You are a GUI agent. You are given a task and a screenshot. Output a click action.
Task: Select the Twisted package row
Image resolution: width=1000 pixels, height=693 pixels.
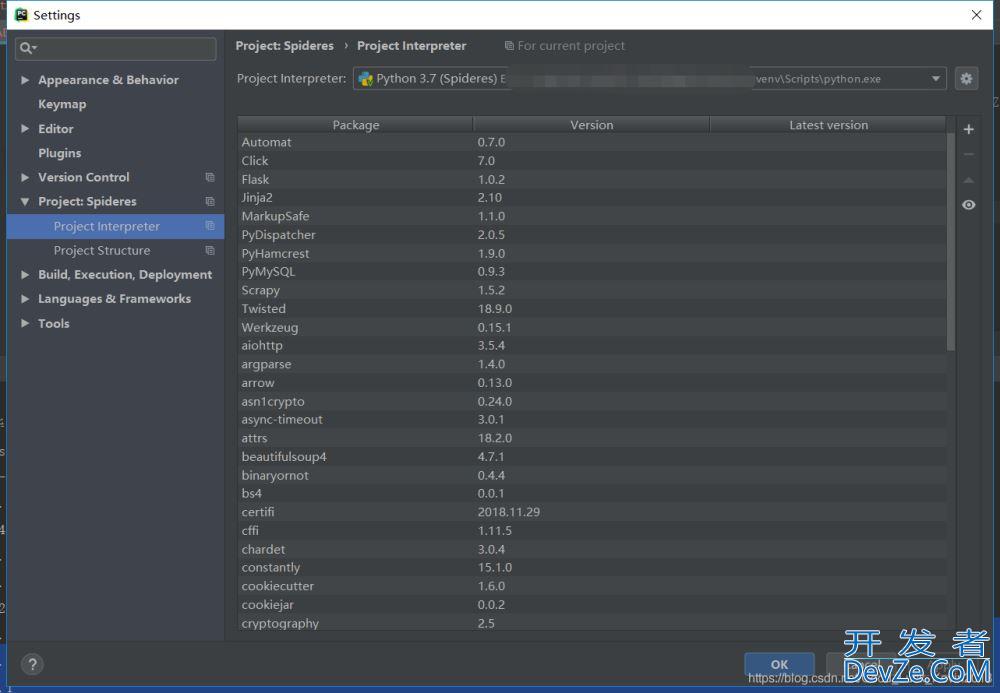pos(592,309)
